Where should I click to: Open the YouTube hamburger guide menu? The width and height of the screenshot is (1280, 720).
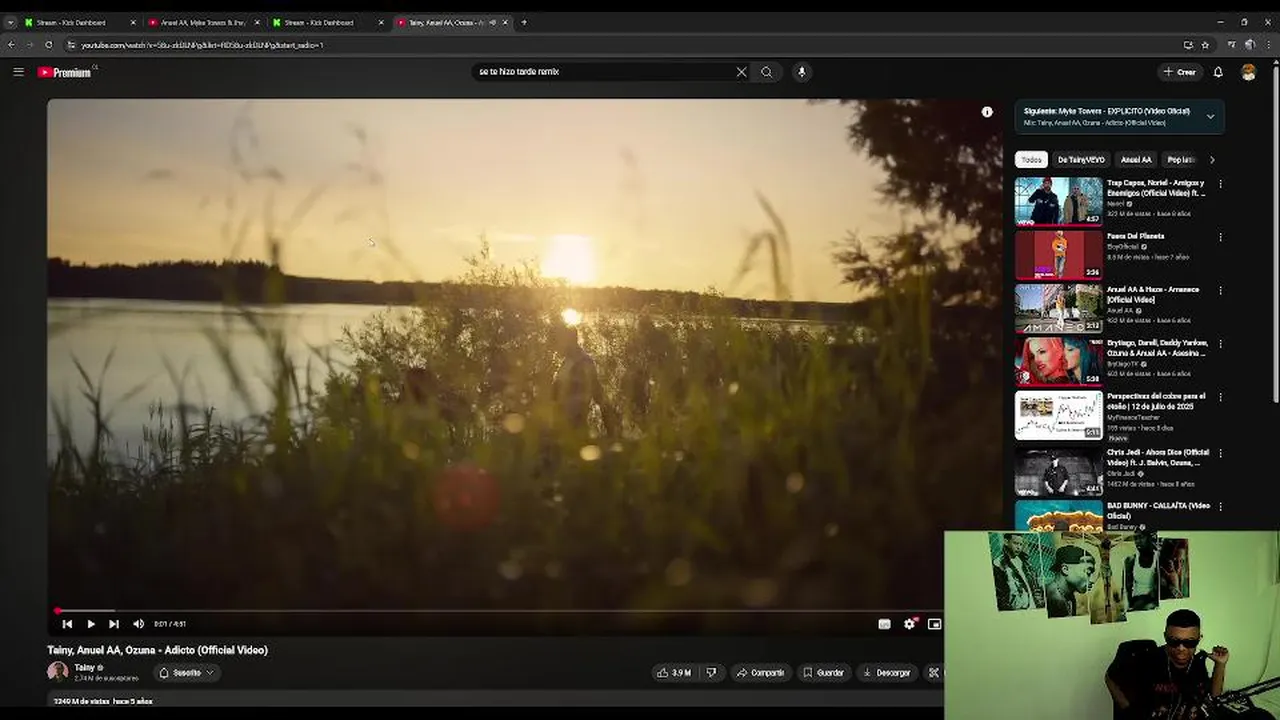(18, 72)
